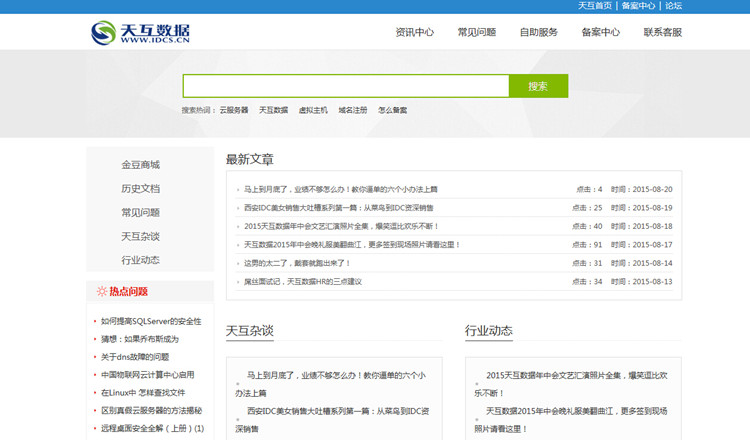
Task: Open 金豆商城 in the left sidebar
Action: point(140,165)
